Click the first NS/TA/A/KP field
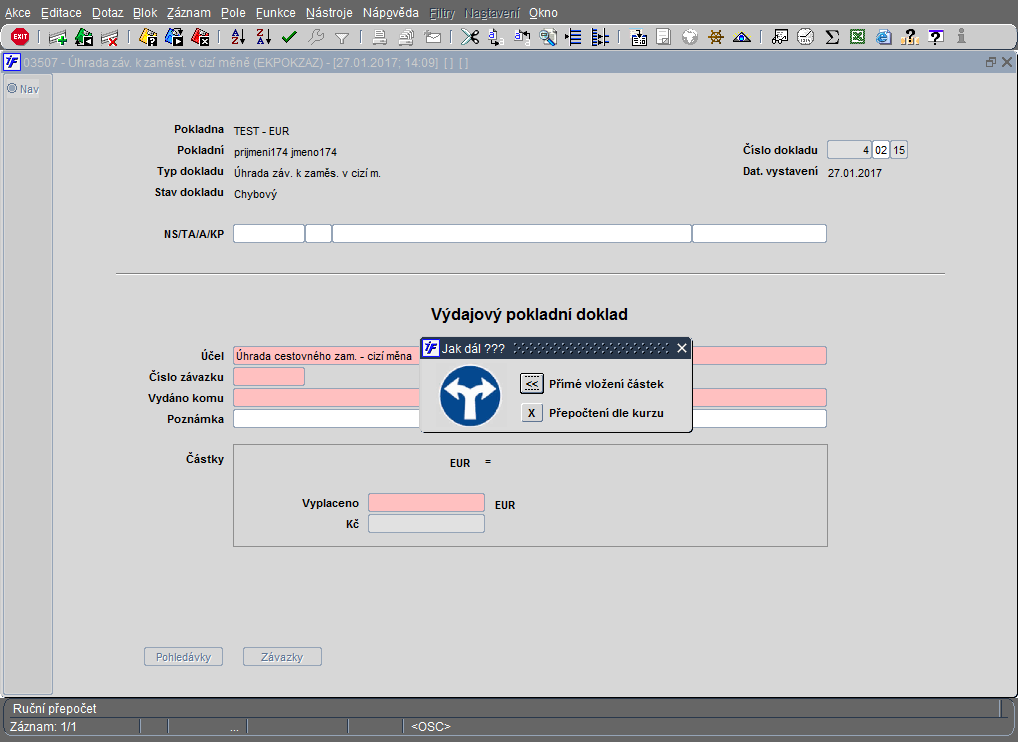 click(x=269, y=233)
